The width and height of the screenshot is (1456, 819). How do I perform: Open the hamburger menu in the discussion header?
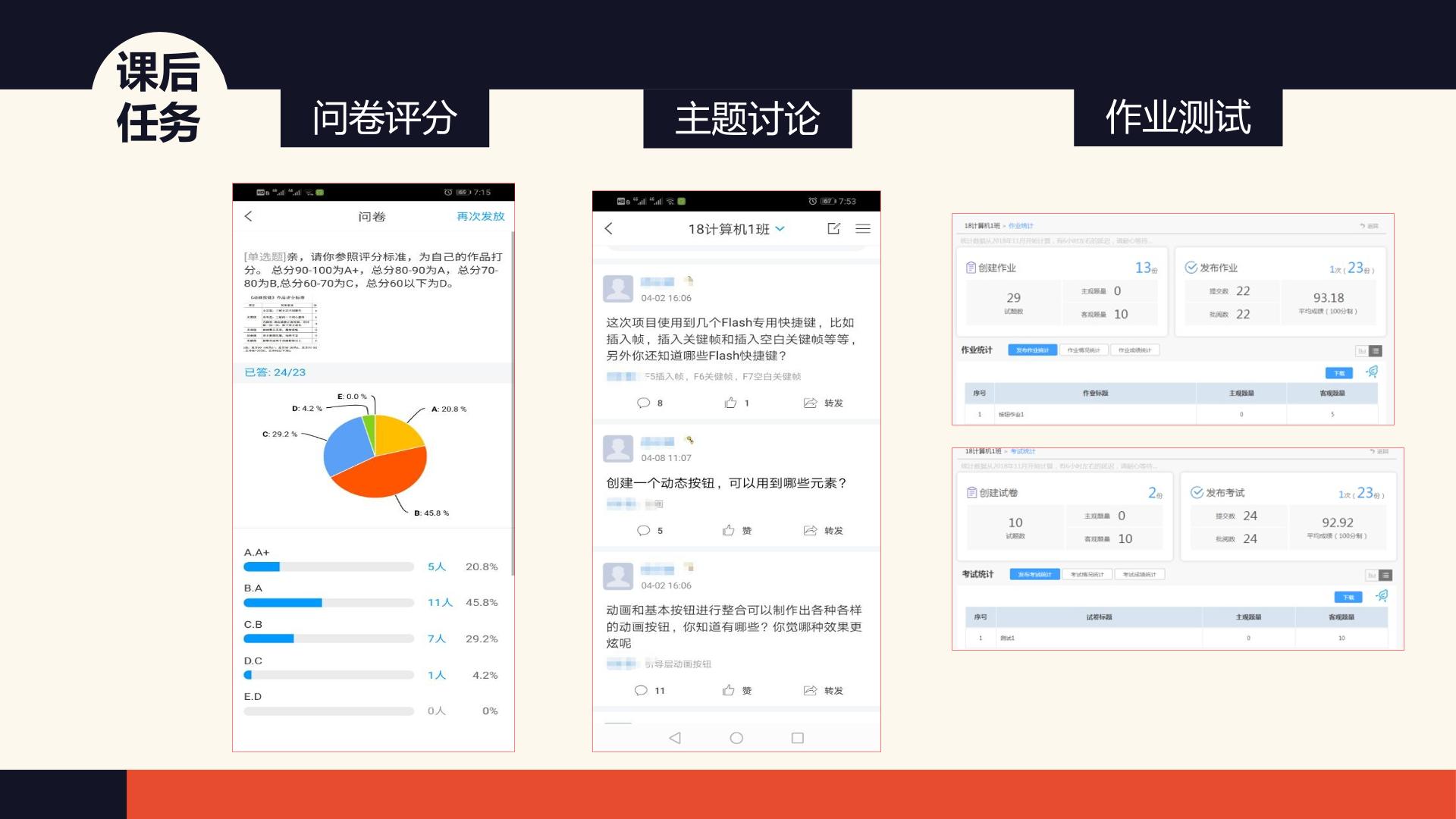click(863, 228)
